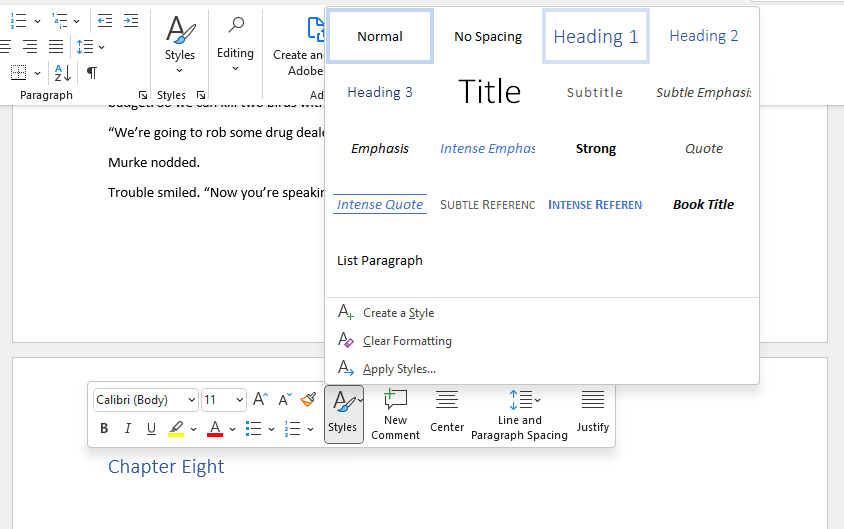This screenshot has height=529, width=844.
Task: Apply the Subtle Reference style
Action: tap(488, 204)
